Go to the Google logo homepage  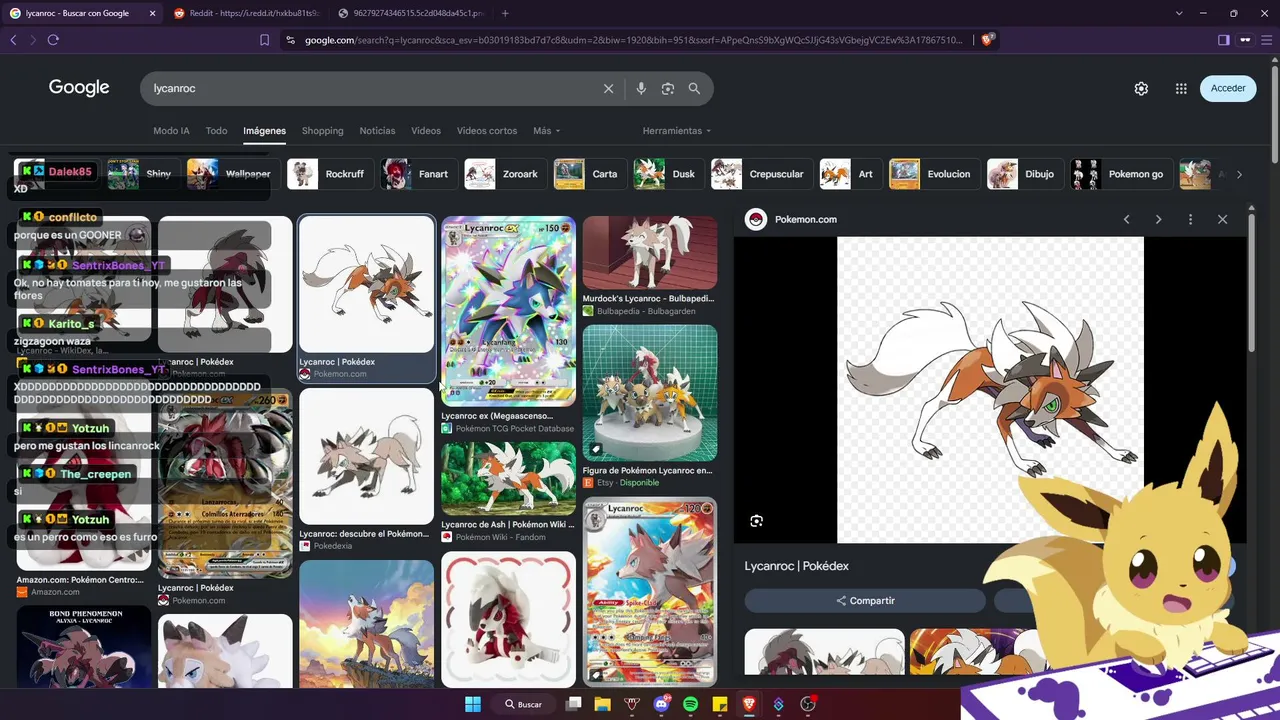[x=79, y=88]
